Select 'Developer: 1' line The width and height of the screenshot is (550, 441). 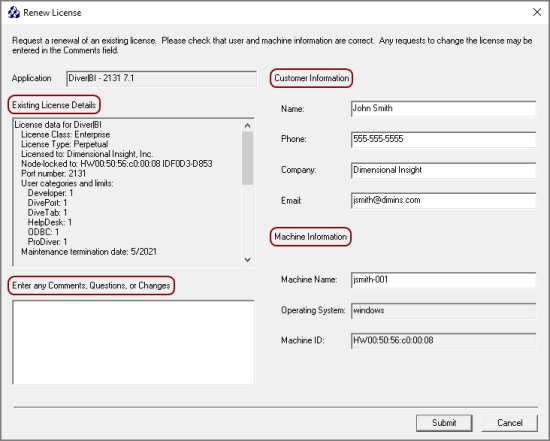coord(51,193)
